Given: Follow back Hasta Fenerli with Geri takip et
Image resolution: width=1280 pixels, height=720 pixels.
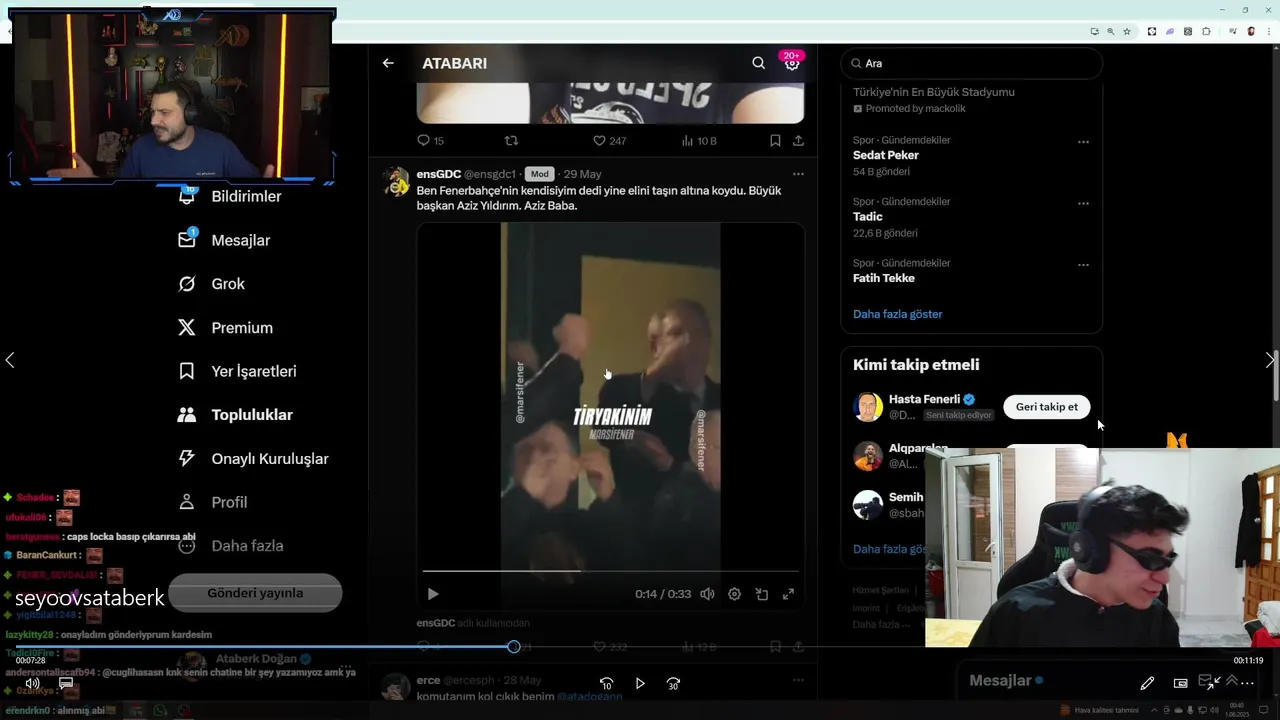Looking at the screenshot, I should pos(1047,407).
